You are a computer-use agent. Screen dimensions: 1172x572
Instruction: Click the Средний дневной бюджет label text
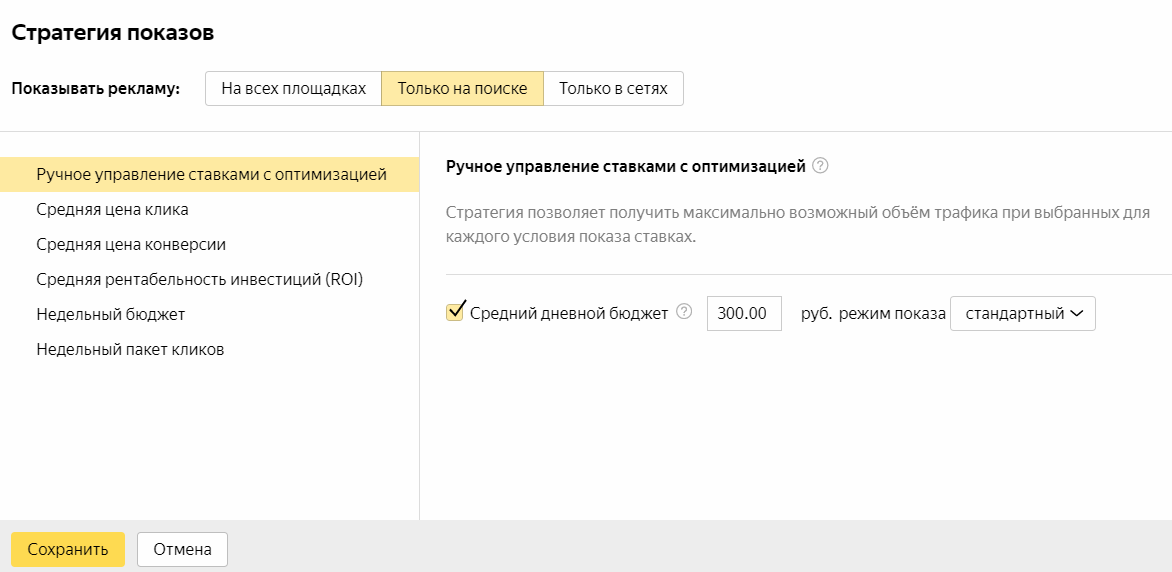569,313
